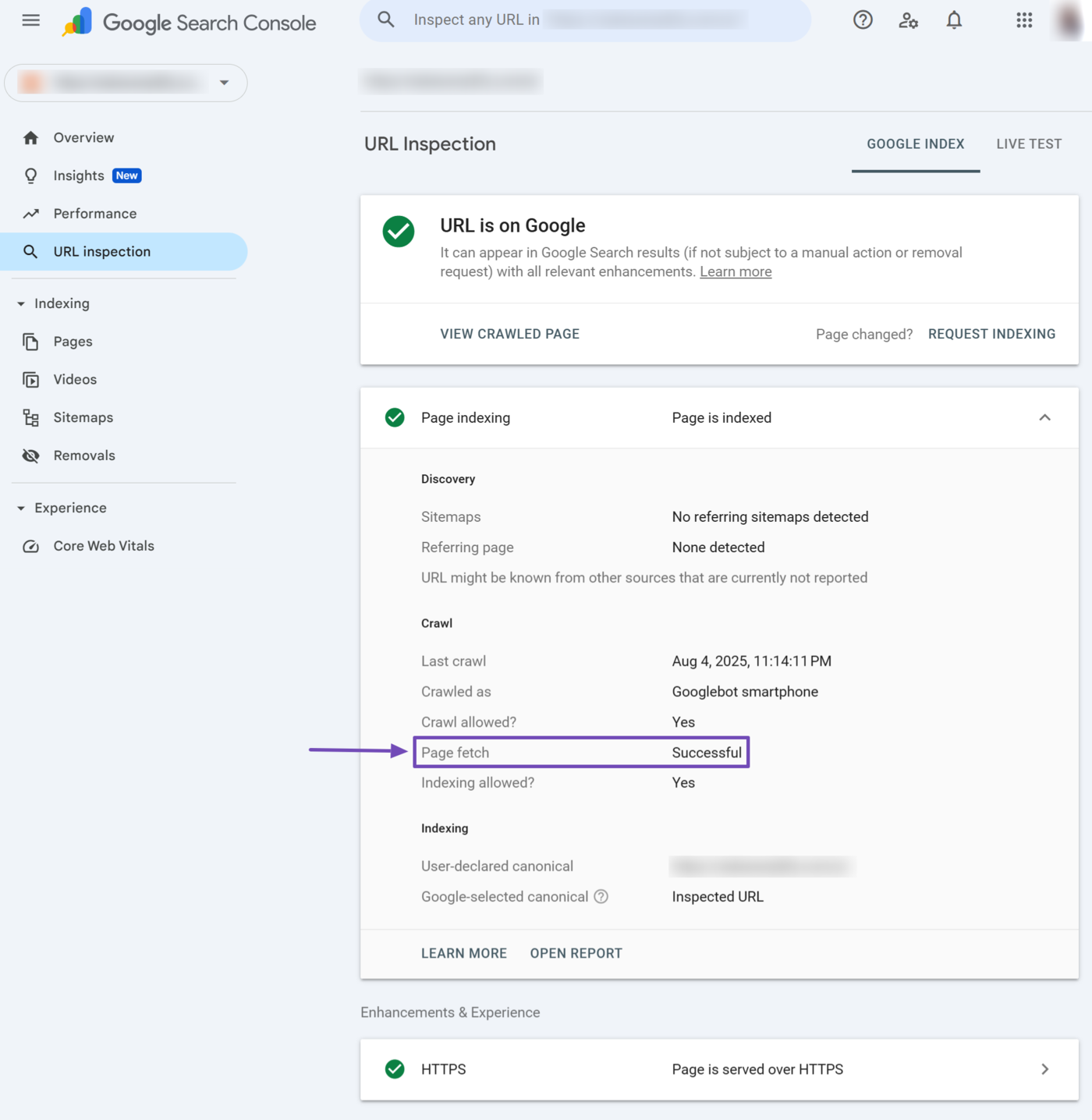Open the Google apps grid
Screen dimensions: 1092x1120
click(x=1024, y=20)
